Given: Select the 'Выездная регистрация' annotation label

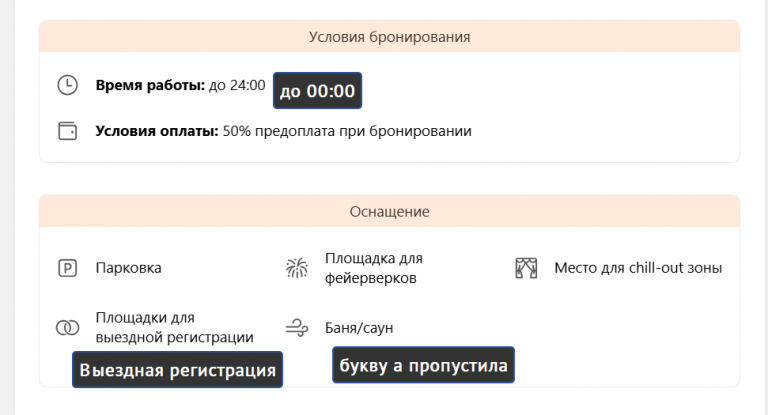Looking at the screenshot, I should (177, 369).
